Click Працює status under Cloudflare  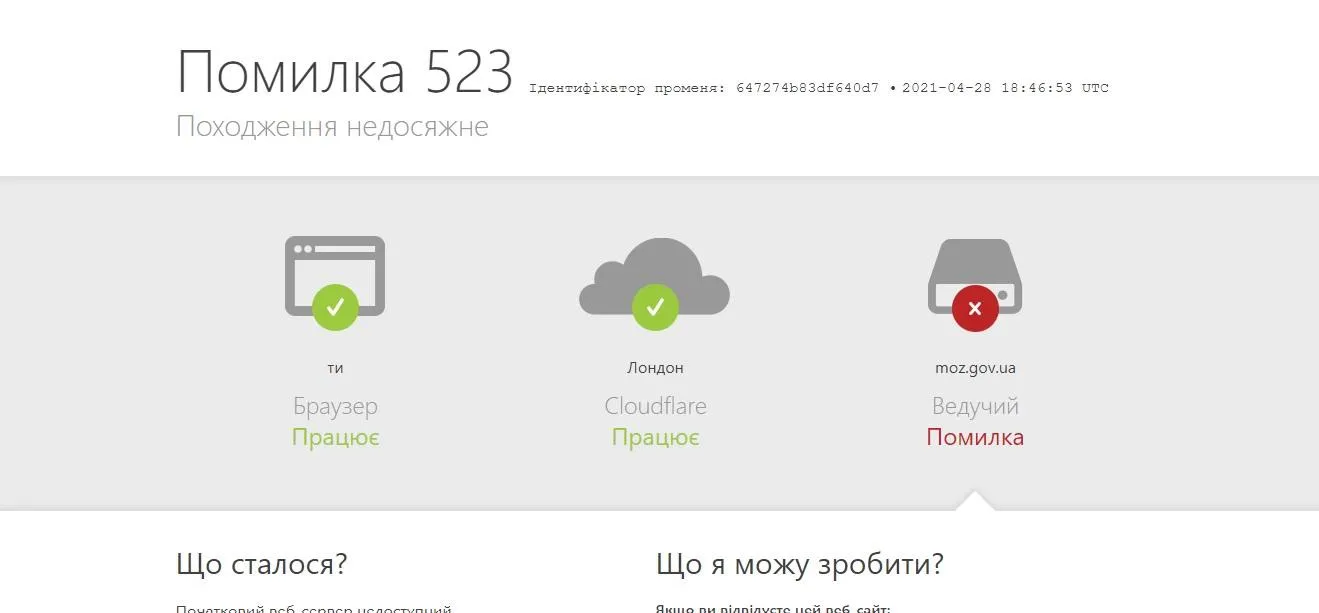tap(655, 438)
